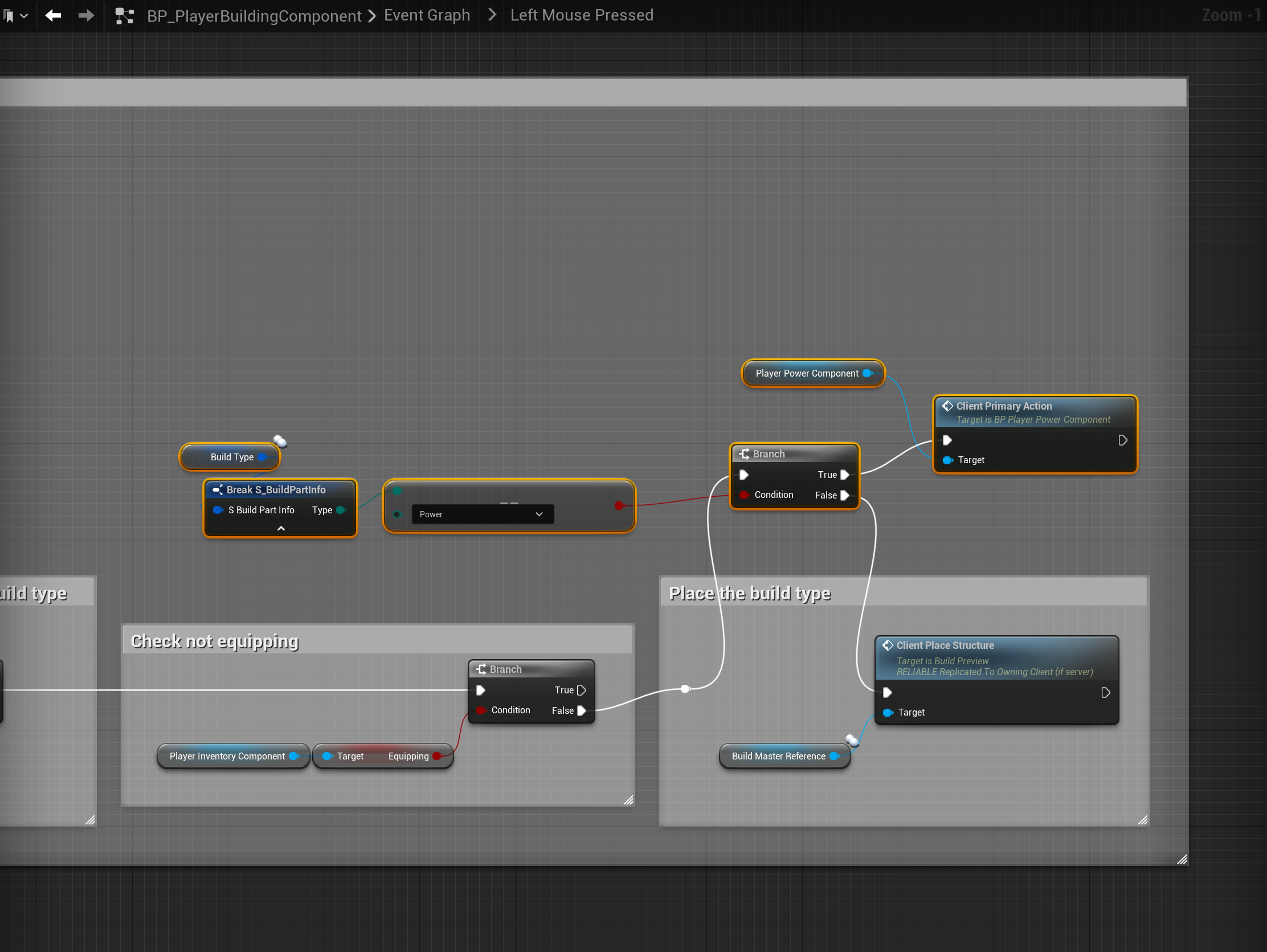The height and width of the screenshot is (952, 1267).
Task: Click the Break S_BuildPartInfo struct icon
Action: coord(218,490)
